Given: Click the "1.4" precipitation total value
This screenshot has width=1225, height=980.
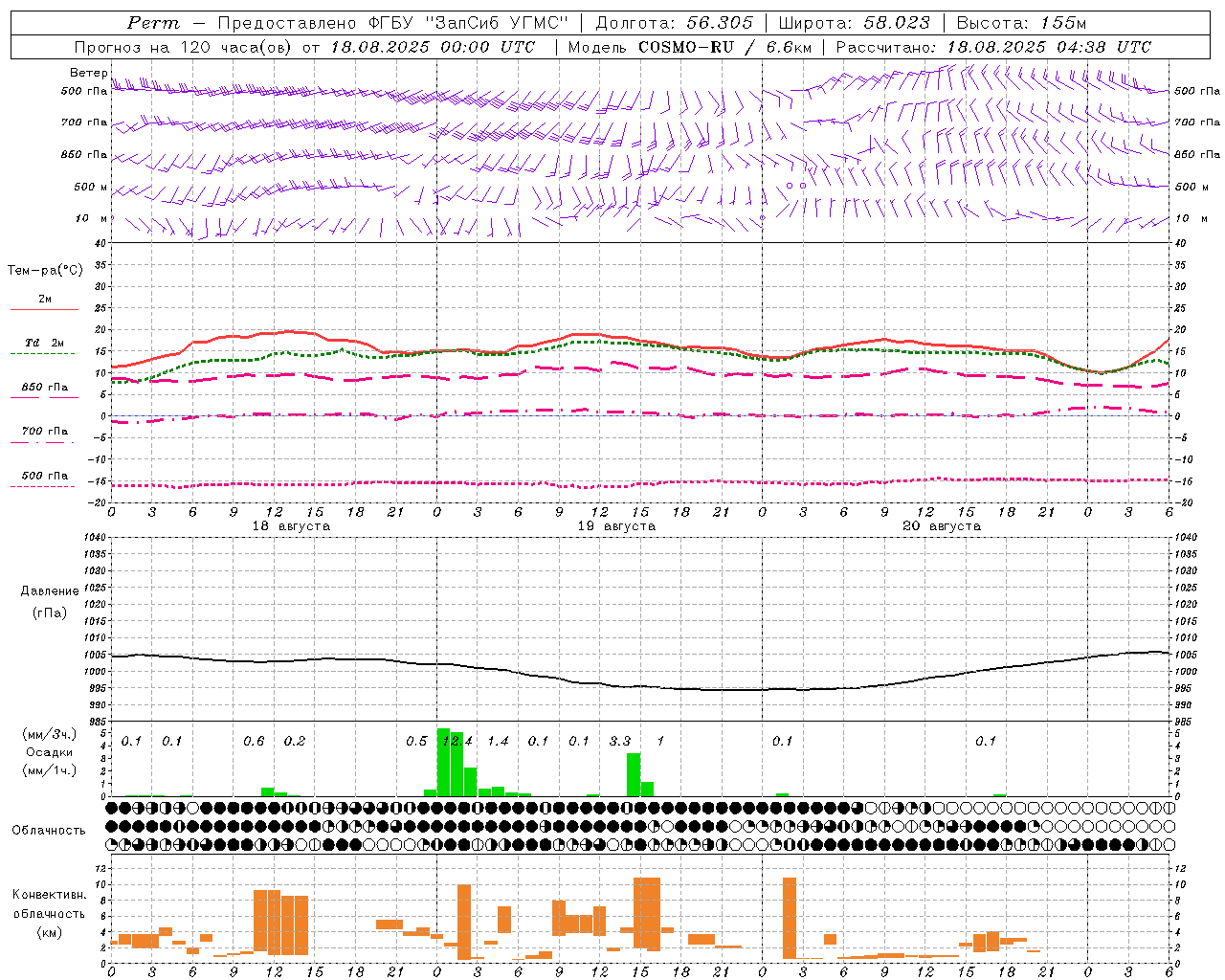Looking at the screenshot, I should [498, 741].
